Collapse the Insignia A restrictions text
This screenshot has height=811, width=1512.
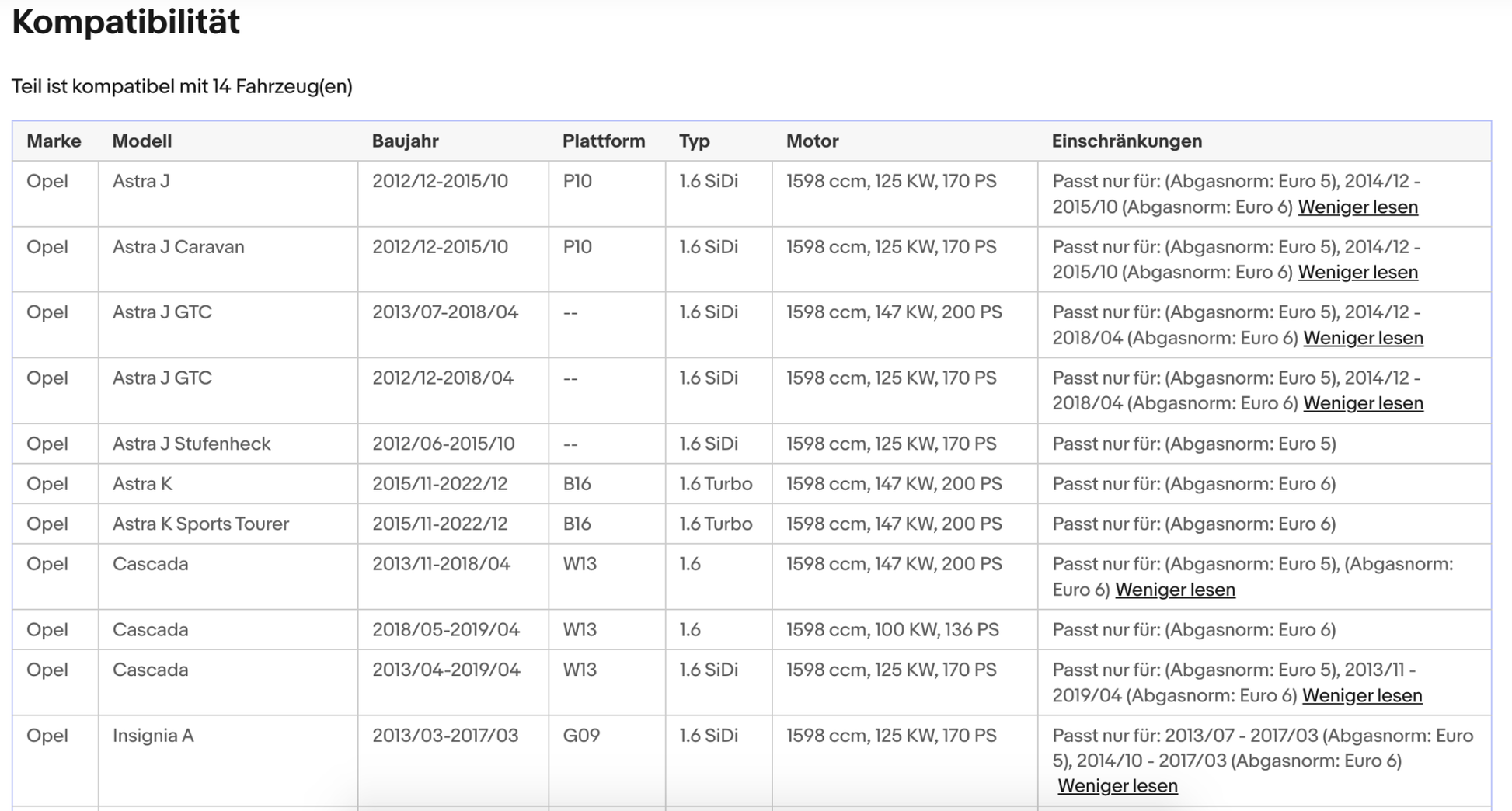[1117, 786]
